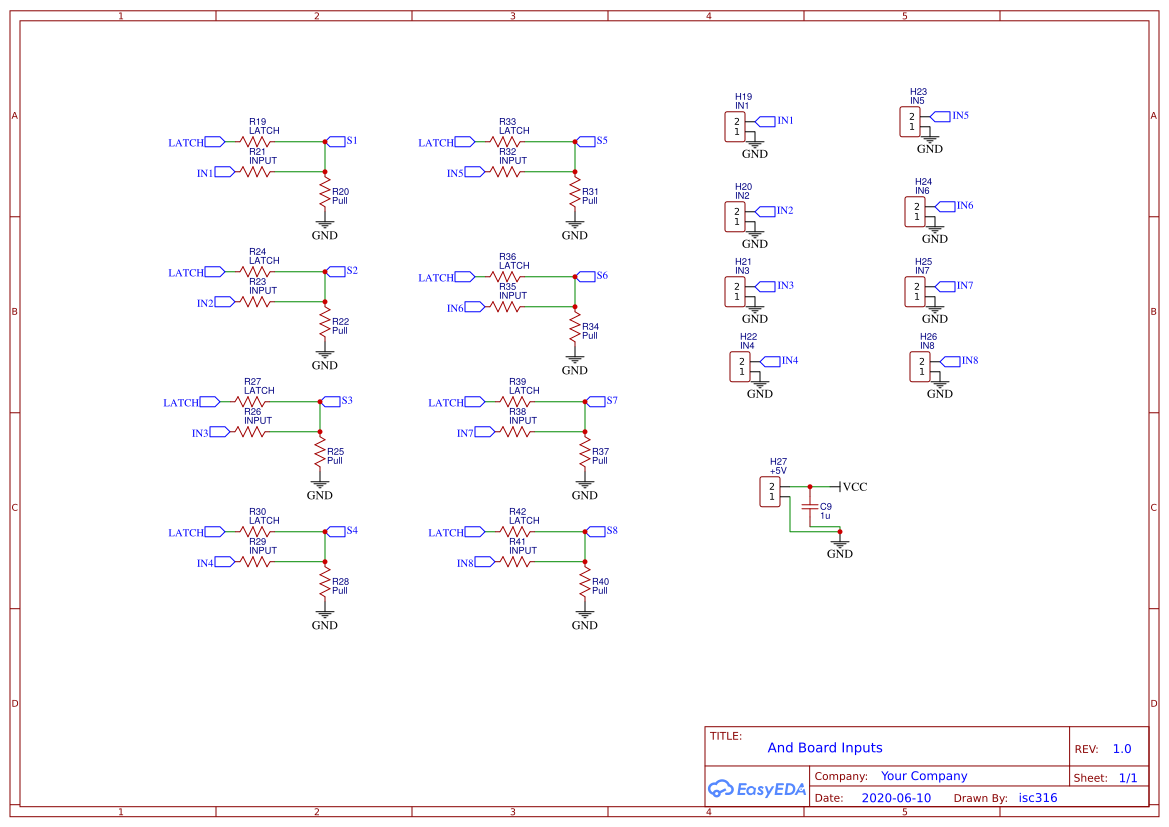Click the Date field showing 2020-06-10
1169x827 pixels.
897,798
